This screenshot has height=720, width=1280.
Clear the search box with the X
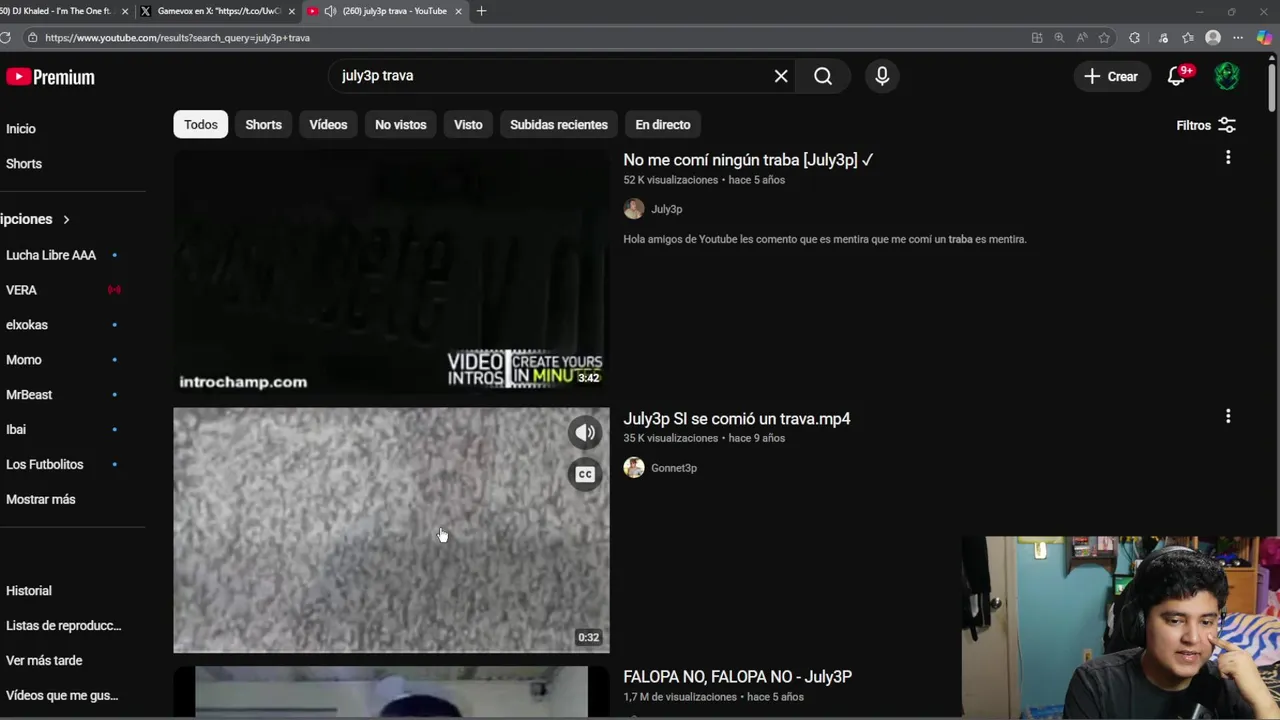coord(781,76)
